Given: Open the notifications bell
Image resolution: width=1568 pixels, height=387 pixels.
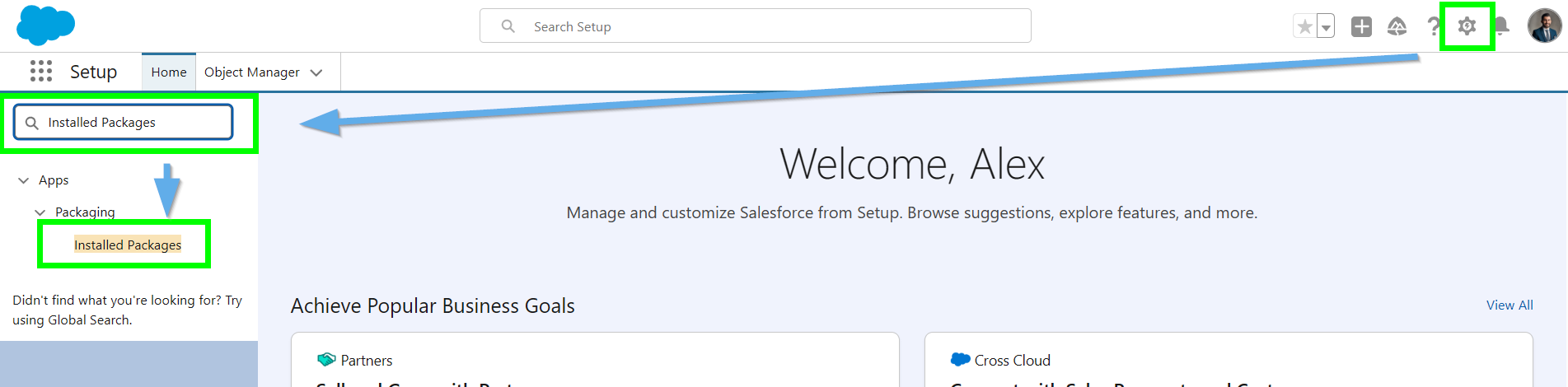Looking at the screenshot, I should click(x=1502, y=27).
